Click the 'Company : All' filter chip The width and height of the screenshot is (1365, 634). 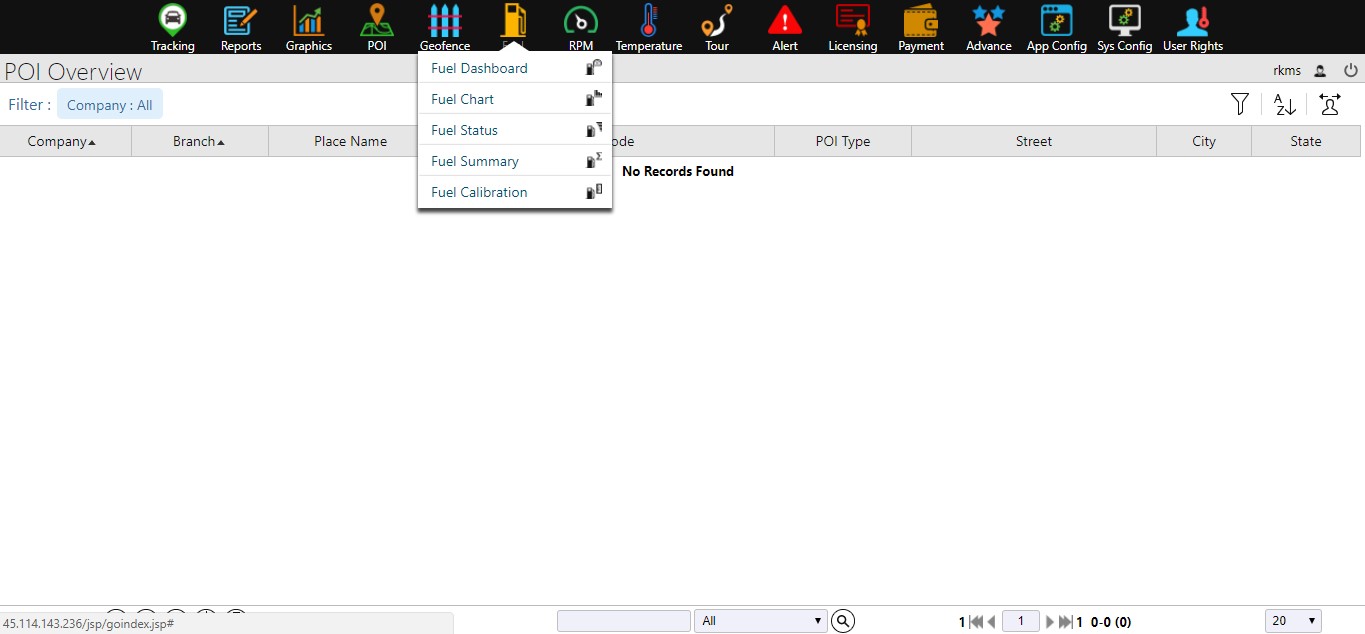pos(110,105)
